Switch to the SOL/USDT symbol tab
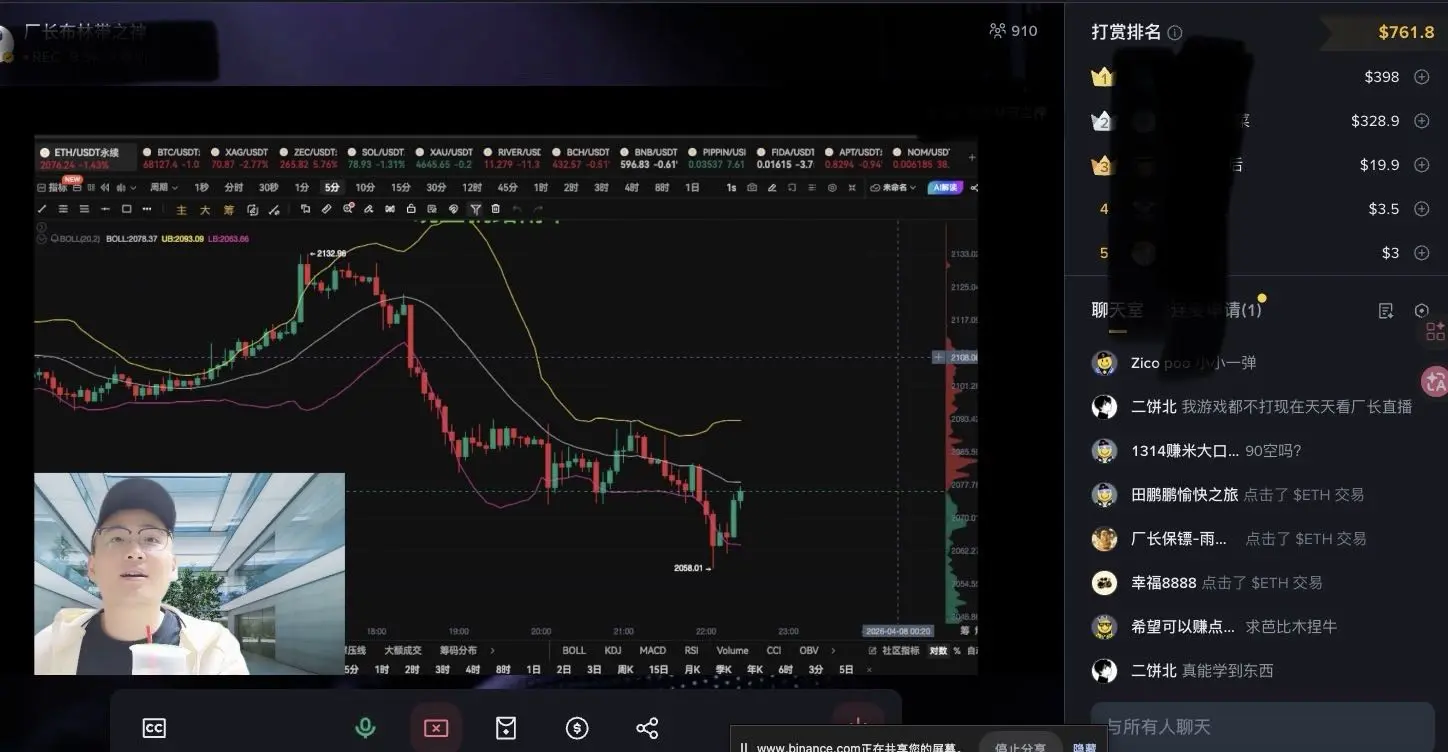Screen dimensions: 1448x752 (x=376, y=158)
